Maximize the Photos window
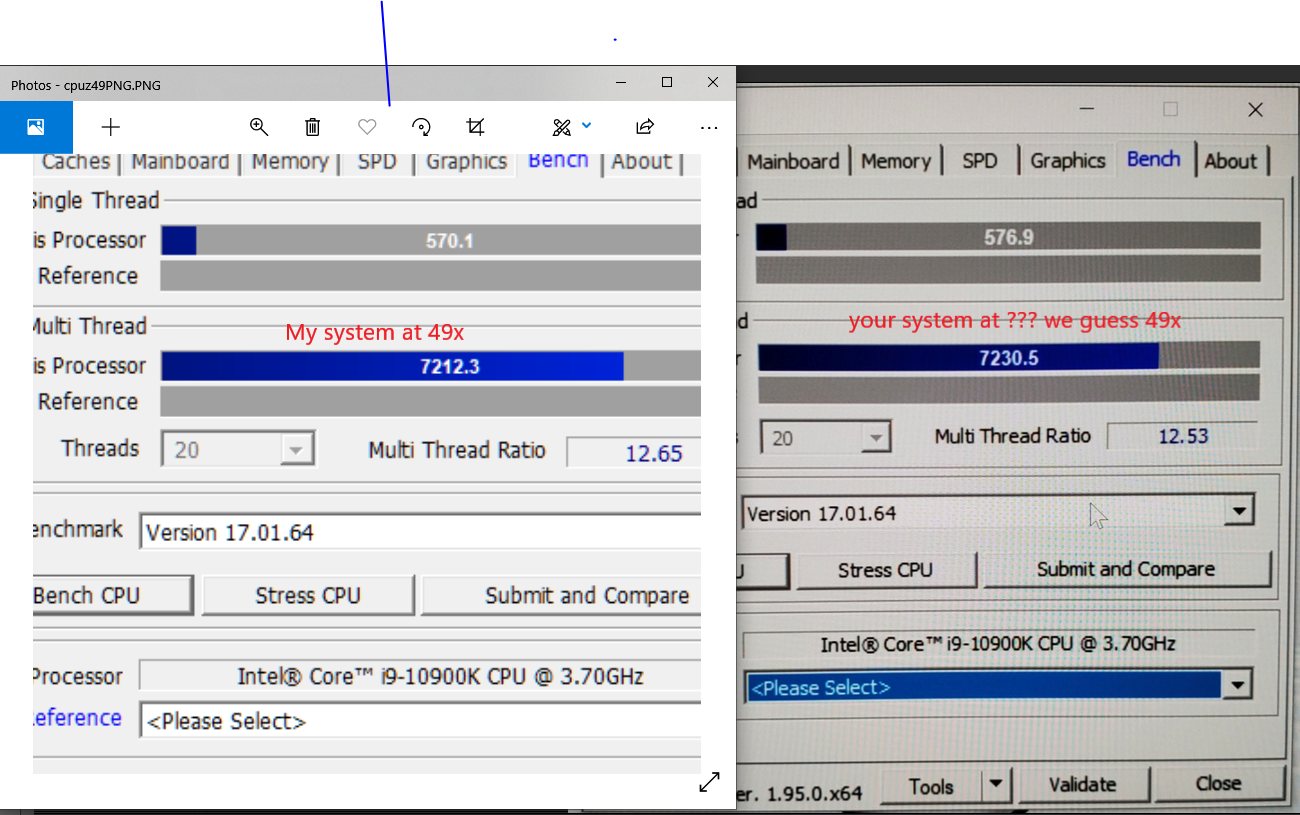 tap(667, 83)
